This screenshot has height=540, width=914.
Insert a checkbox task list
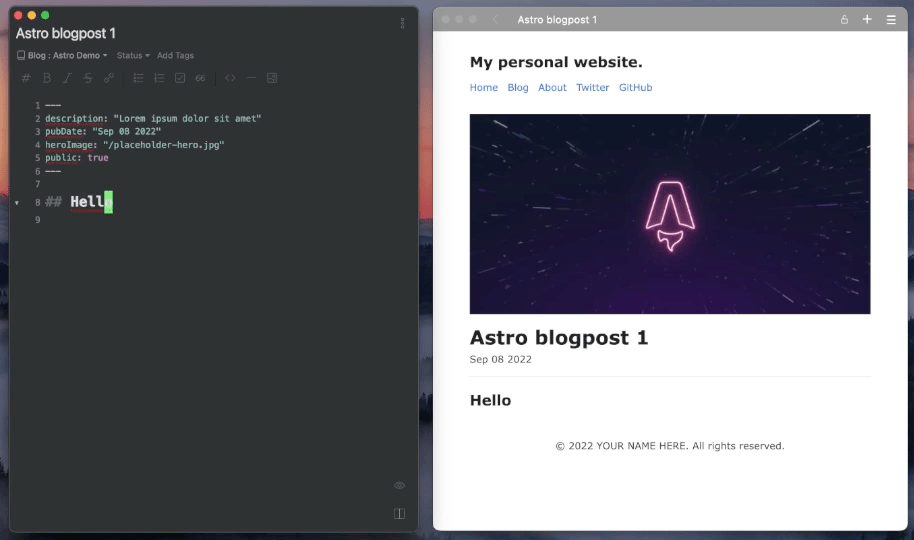pos(180,78)
